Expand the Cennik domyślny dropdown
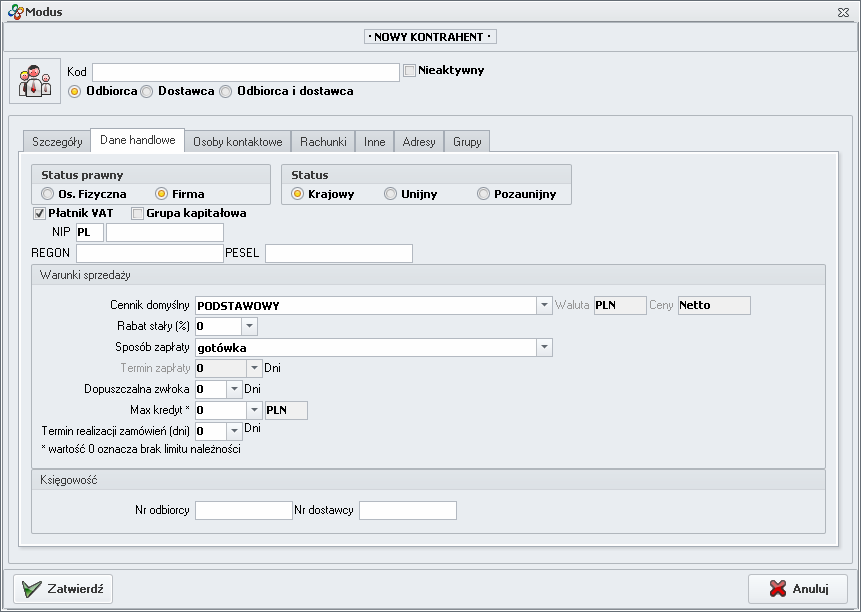This screenshot has width=861, height=612. click(x=544, y=306)
